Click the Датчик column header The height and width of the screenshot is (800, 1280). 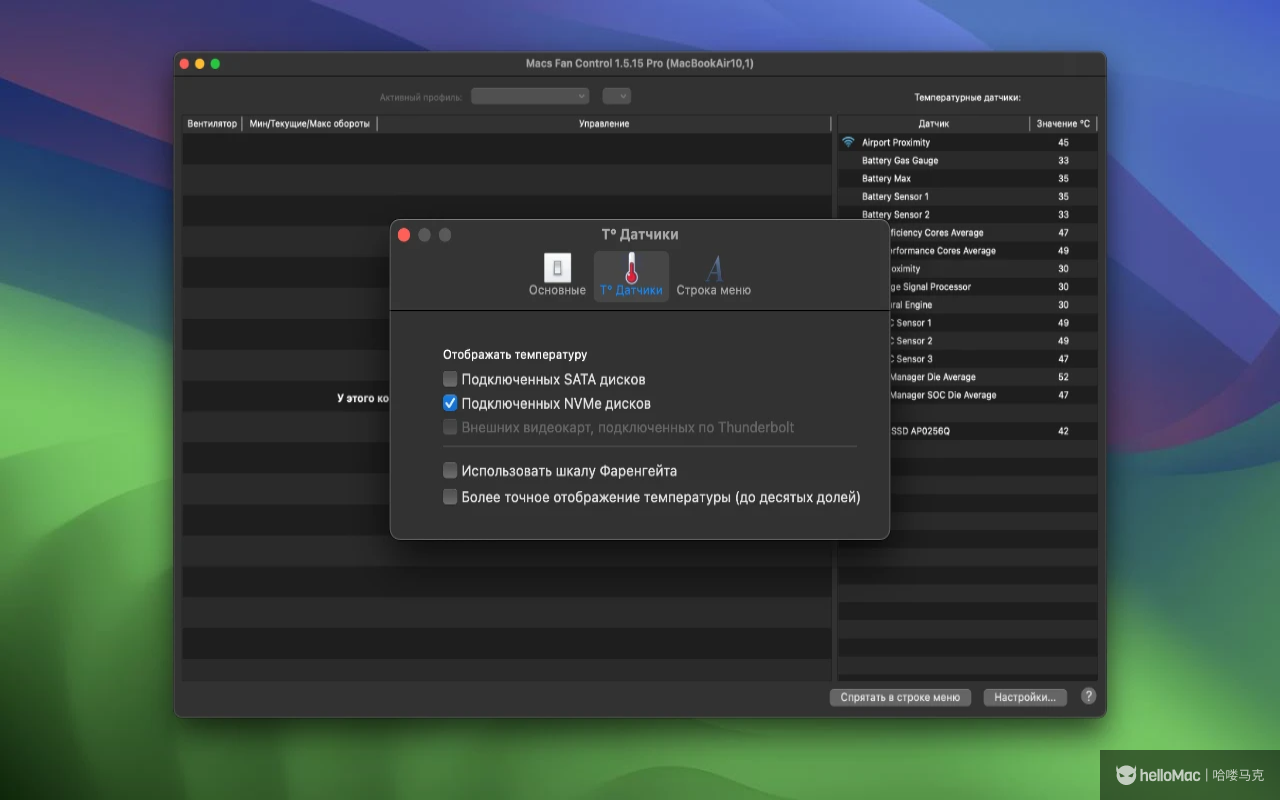click(933, 124)
